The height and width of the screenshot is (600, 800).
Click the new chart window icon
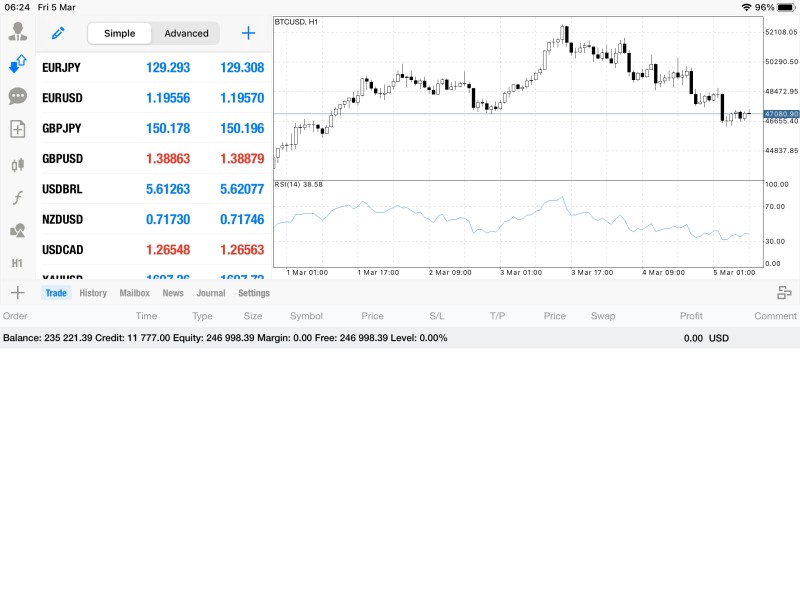coord(18,129)
